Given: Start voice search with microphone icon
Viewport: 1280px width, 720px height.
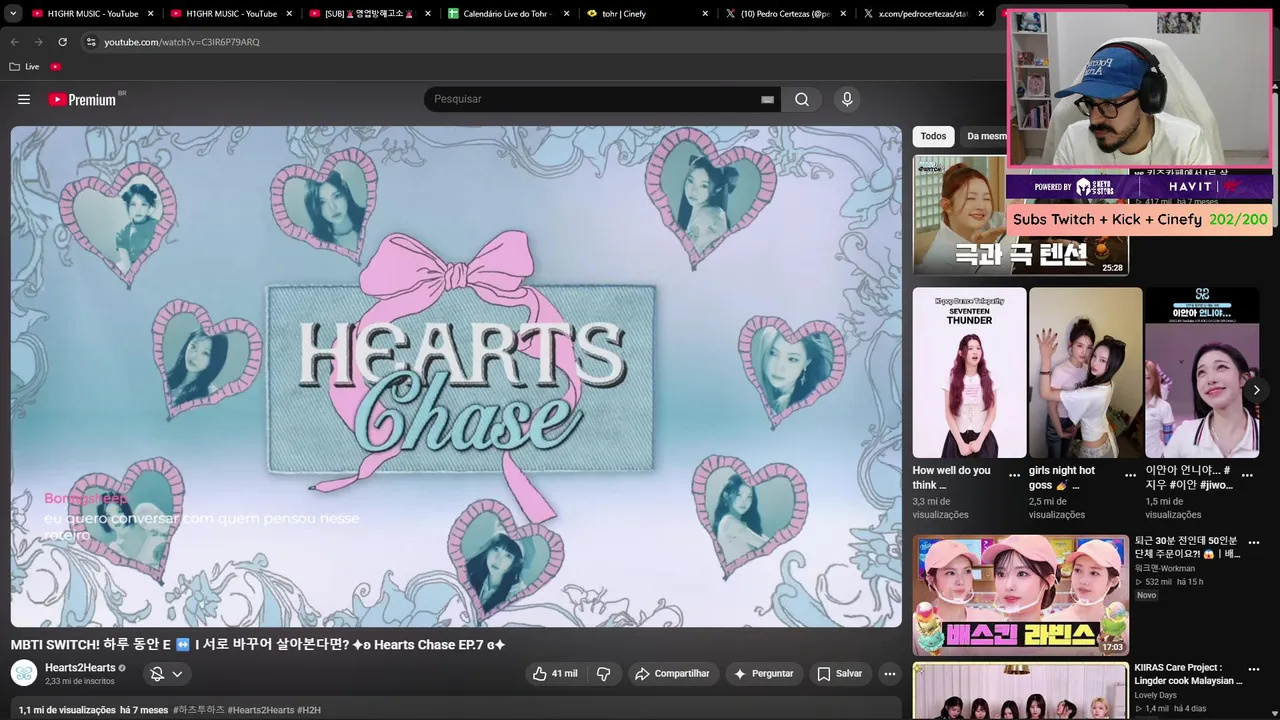Looking at the screenshot, I should tap(847, 99).
